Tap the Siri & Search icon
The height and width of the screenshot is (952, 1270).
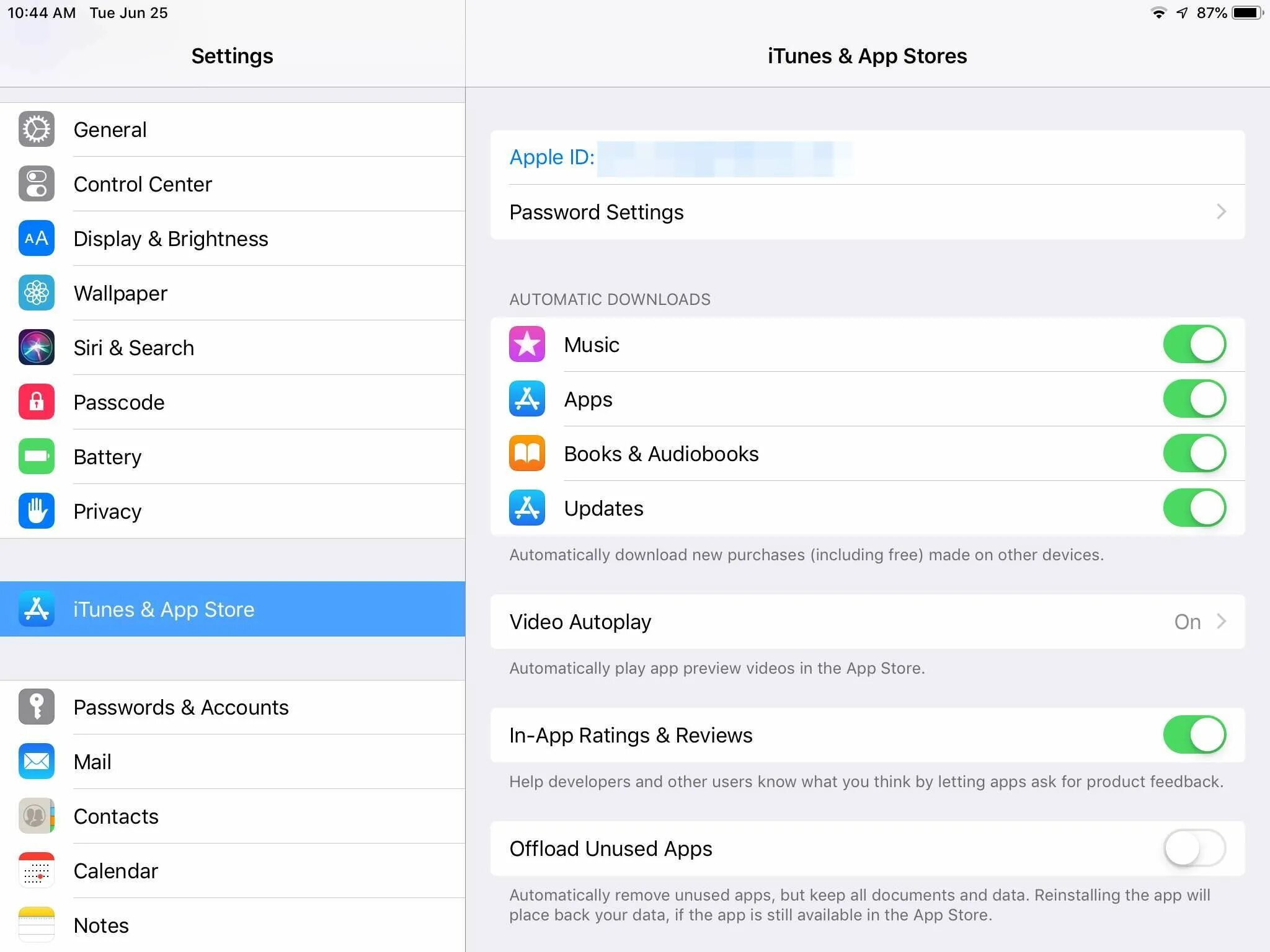pyautogui.click(x=37, y=348)
